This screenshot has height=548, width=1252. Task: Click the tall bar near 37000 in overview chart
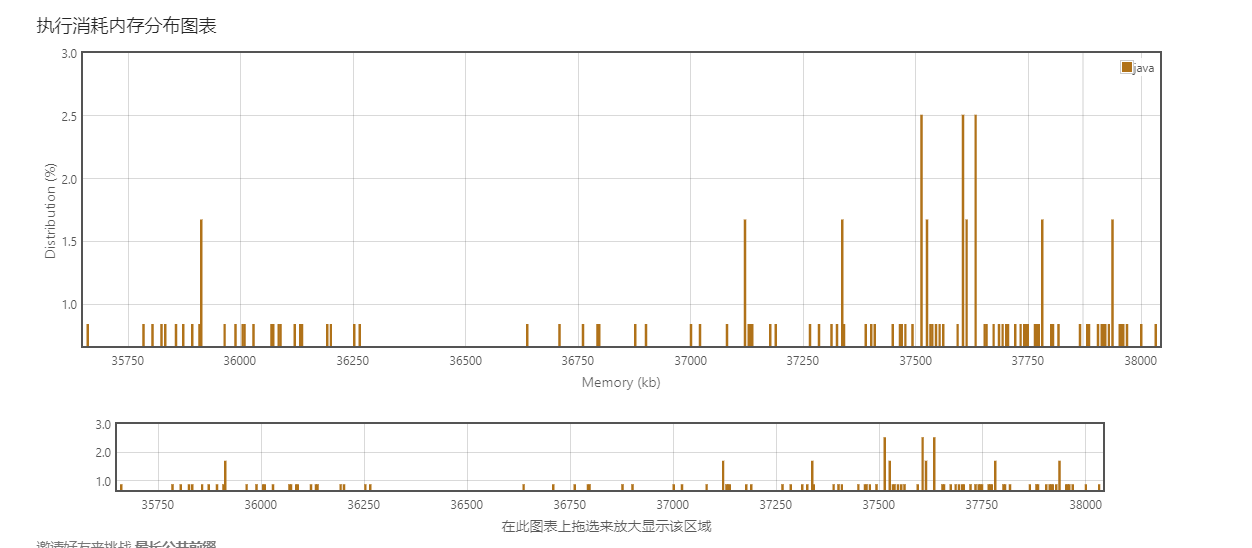coord(723,476)
